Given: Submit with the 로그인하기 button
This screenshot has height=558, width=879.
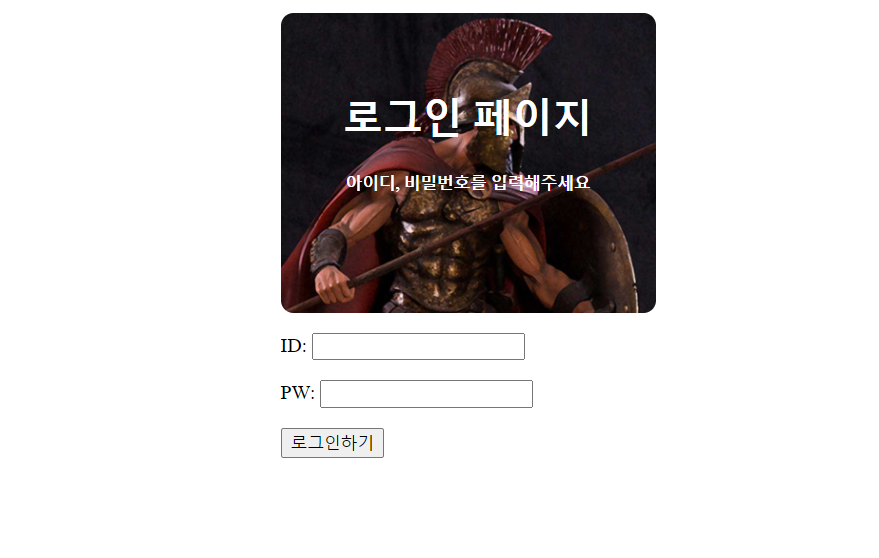Looking at the screenshot, I should click(x=332, y=443).
